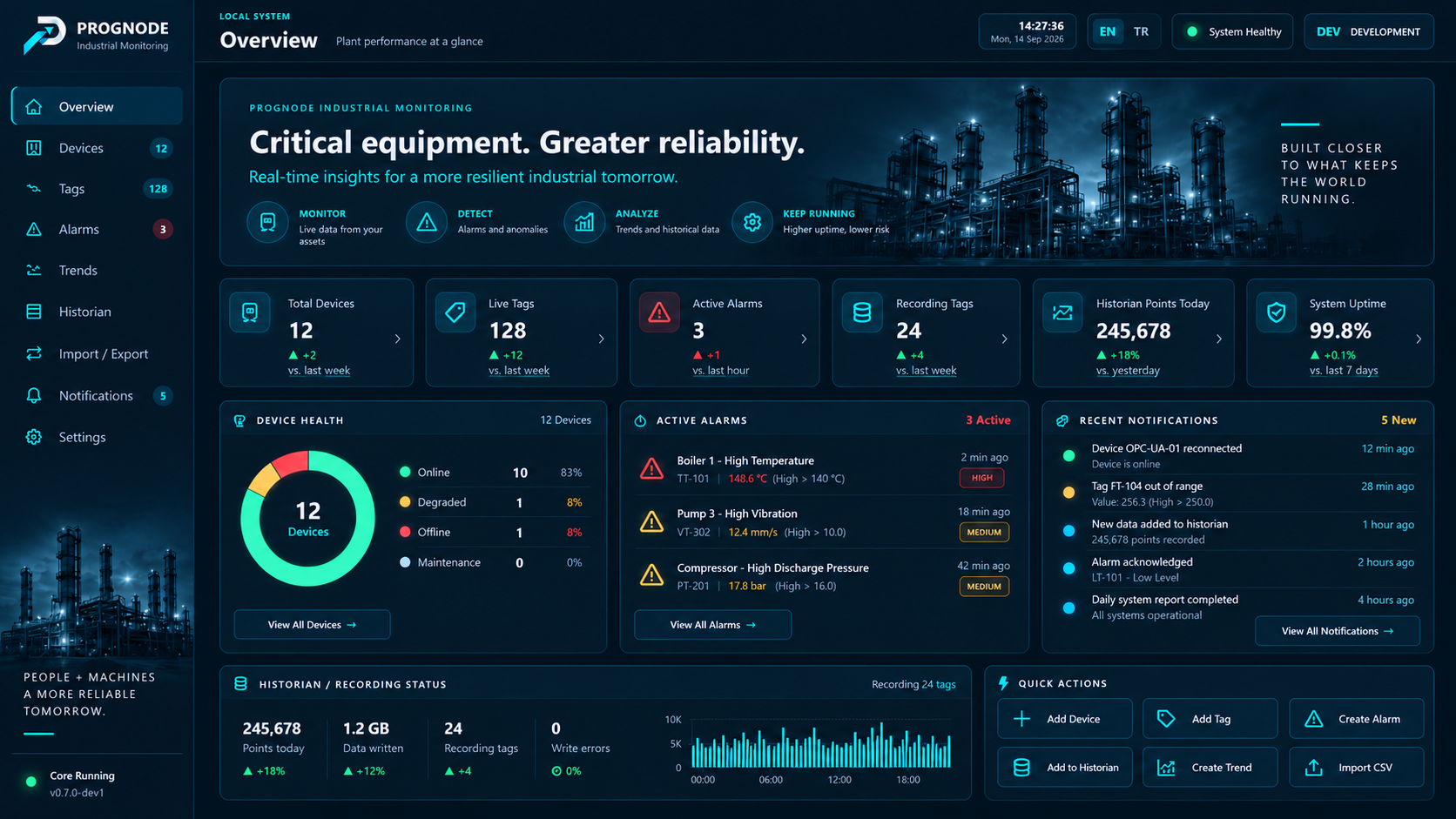Click the DEV Development environment badge

coord(1368,31)
